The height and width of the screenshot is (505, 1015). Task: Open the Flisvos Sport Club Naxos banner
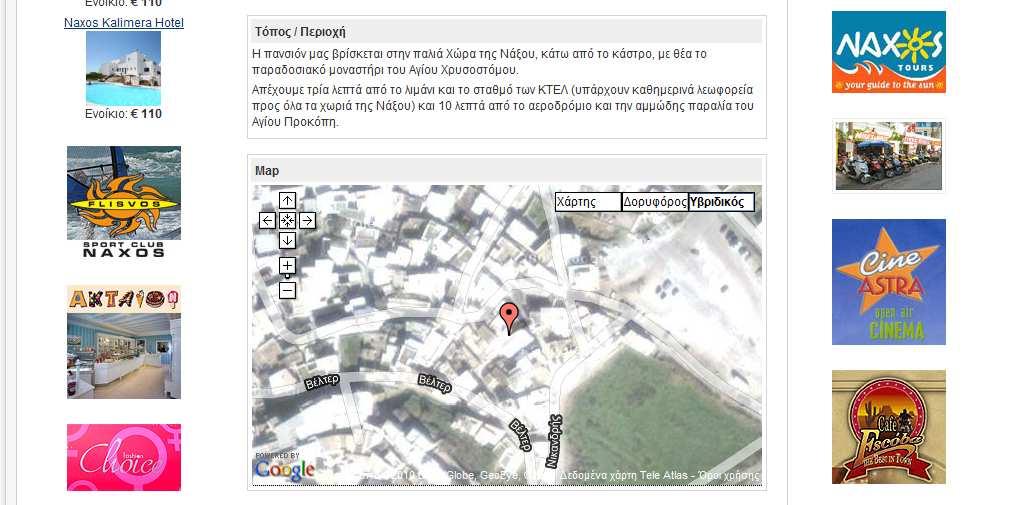coord(124,202)
